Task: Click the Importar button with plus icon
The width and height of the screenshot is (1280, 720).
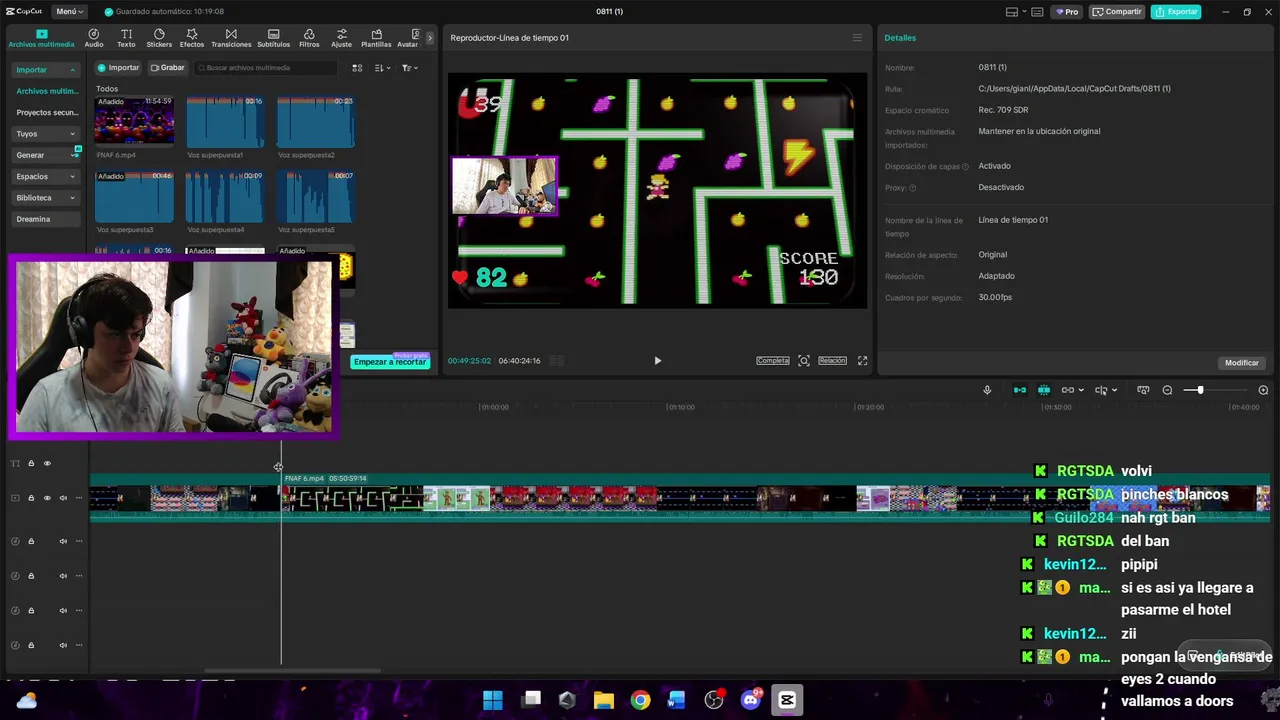Action: [118, 68]
